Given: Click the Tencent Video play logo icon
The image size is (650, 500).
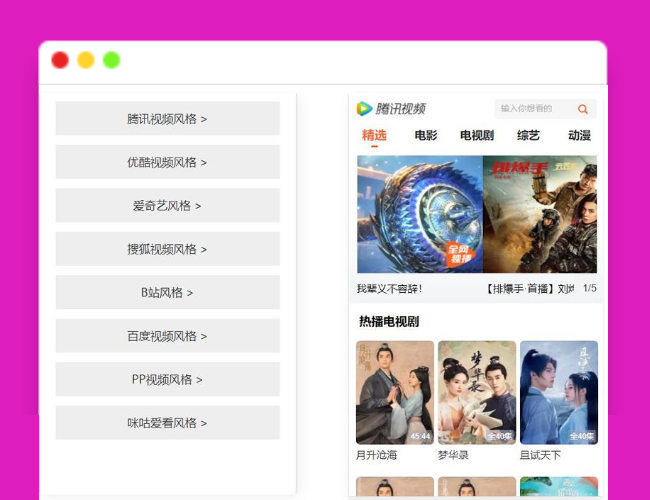Looking at the screenshot, I should pyautogui.click(x=364, y=109).
